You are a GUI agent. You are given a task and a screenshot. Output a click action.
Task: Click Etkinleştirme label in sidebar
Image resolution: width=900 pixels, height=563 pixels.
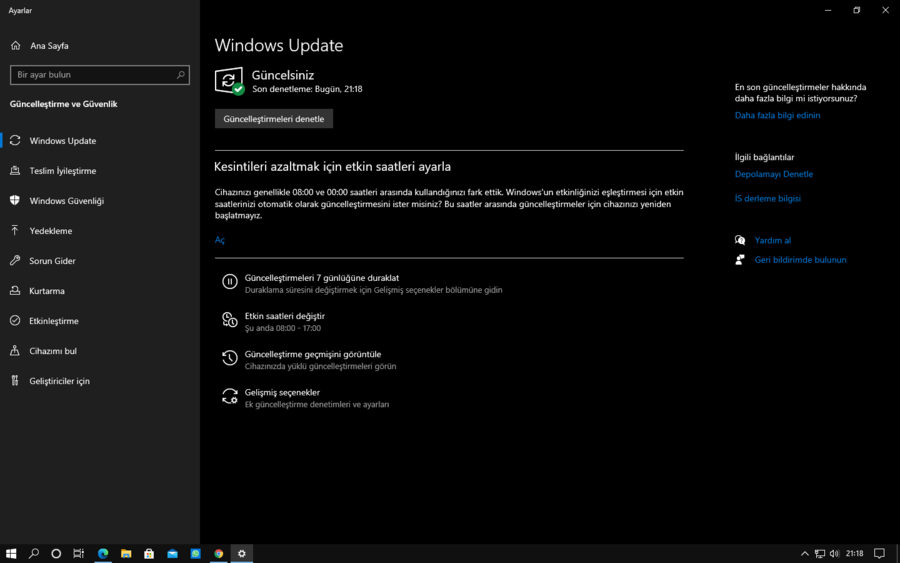coord(54,321)
